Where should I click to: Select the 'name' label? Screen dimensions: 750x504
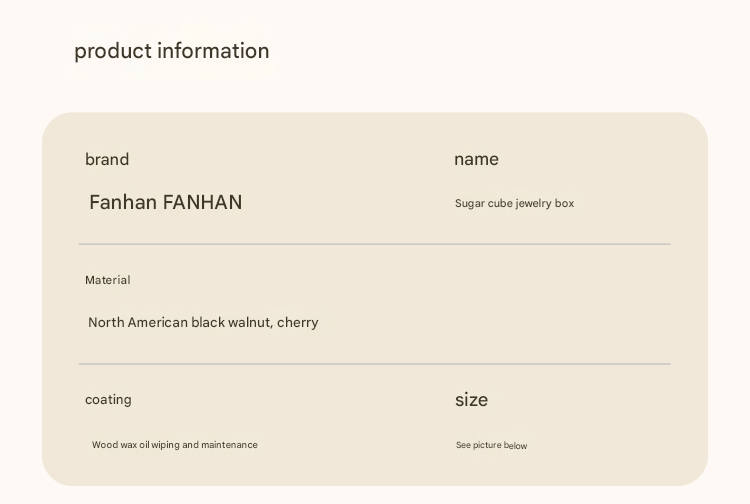tap(476, 159)
